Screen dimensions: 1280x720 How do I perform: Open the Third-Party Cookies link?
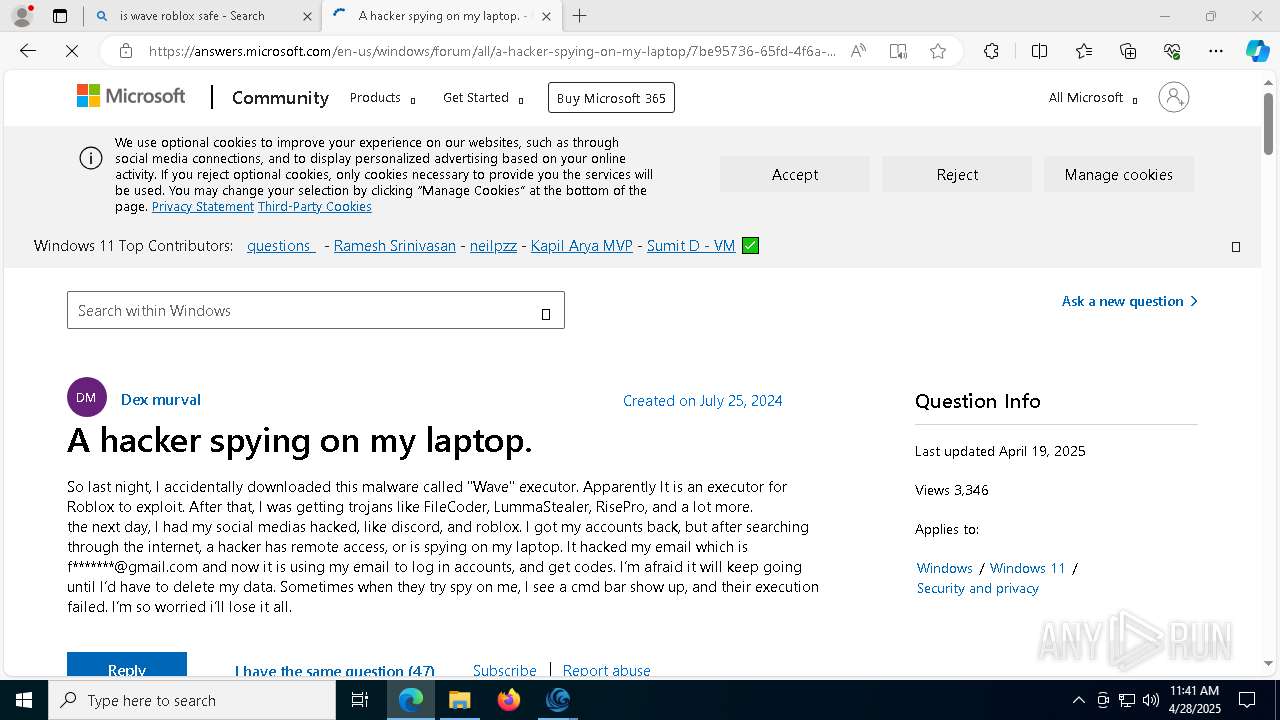point(315,207)
